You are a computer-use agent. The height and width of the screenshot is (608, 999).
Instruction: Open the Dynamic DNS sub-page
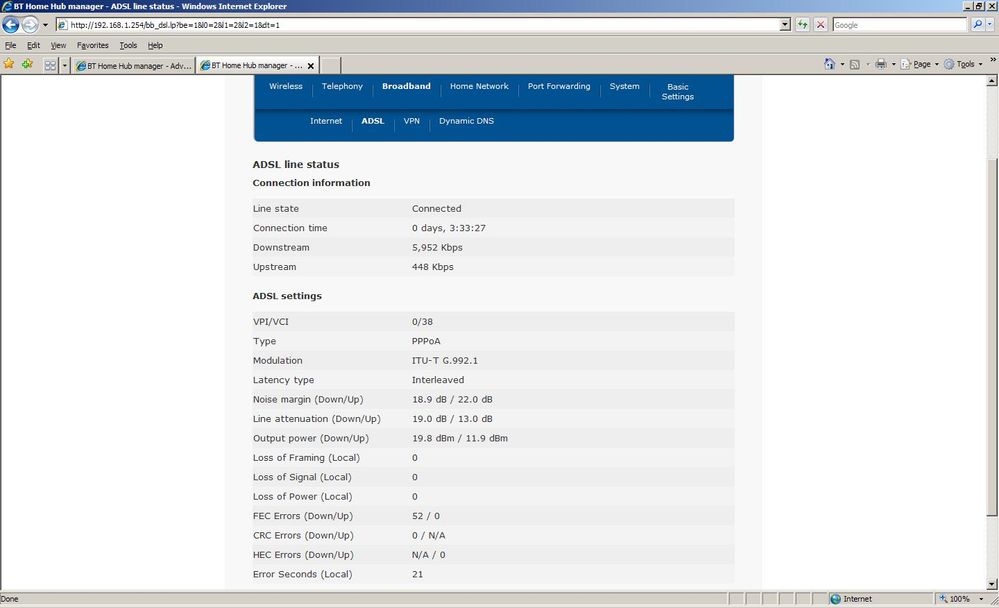pyautogui.click(x=466, y=120)
